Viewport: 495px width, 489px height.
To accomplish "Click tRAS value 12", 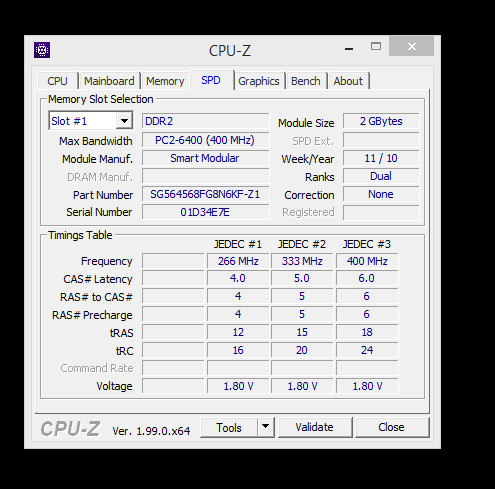I will click(238, 332).
